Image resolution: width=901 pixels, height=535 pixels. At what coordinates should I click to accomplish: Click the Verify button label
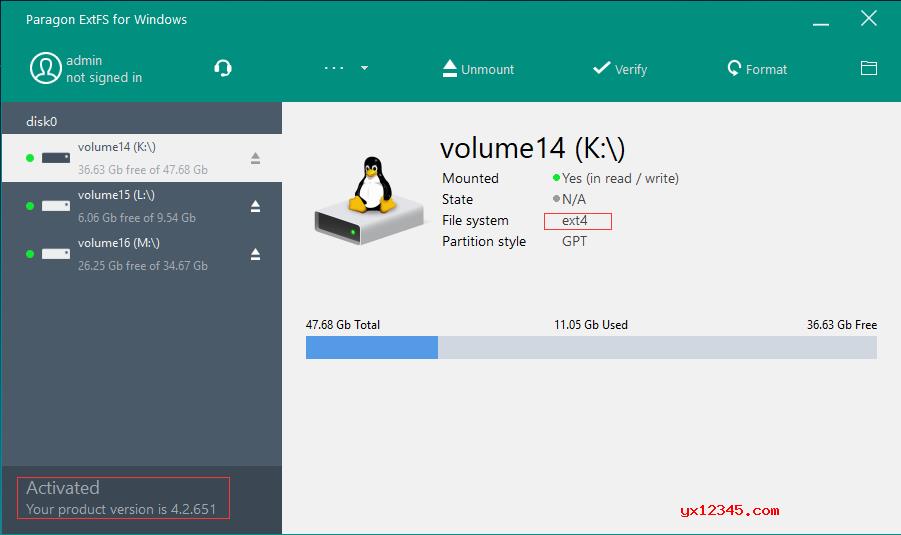pyautogui.click(x=631, y=70)
